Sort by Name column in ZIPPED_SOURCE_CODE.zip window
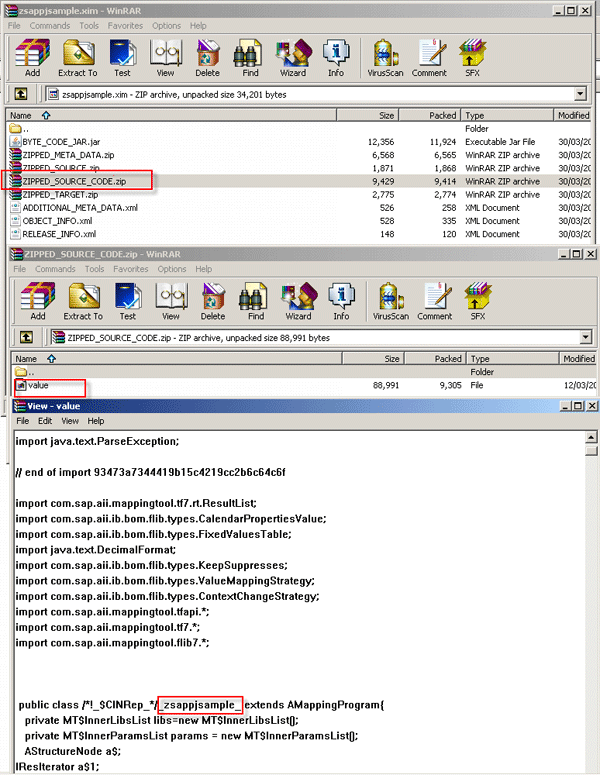600x775 pixels. click(176, 358)
